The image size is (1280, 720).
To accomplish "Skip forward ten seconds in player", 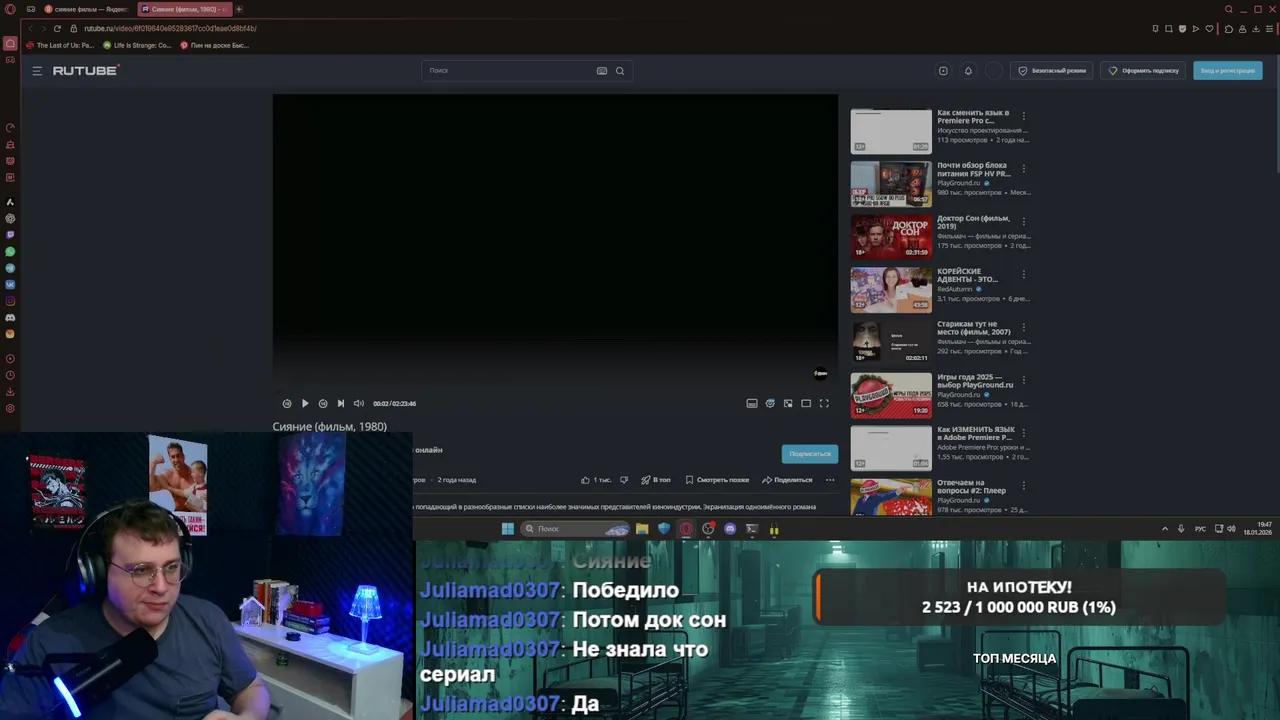I will 323,403.
